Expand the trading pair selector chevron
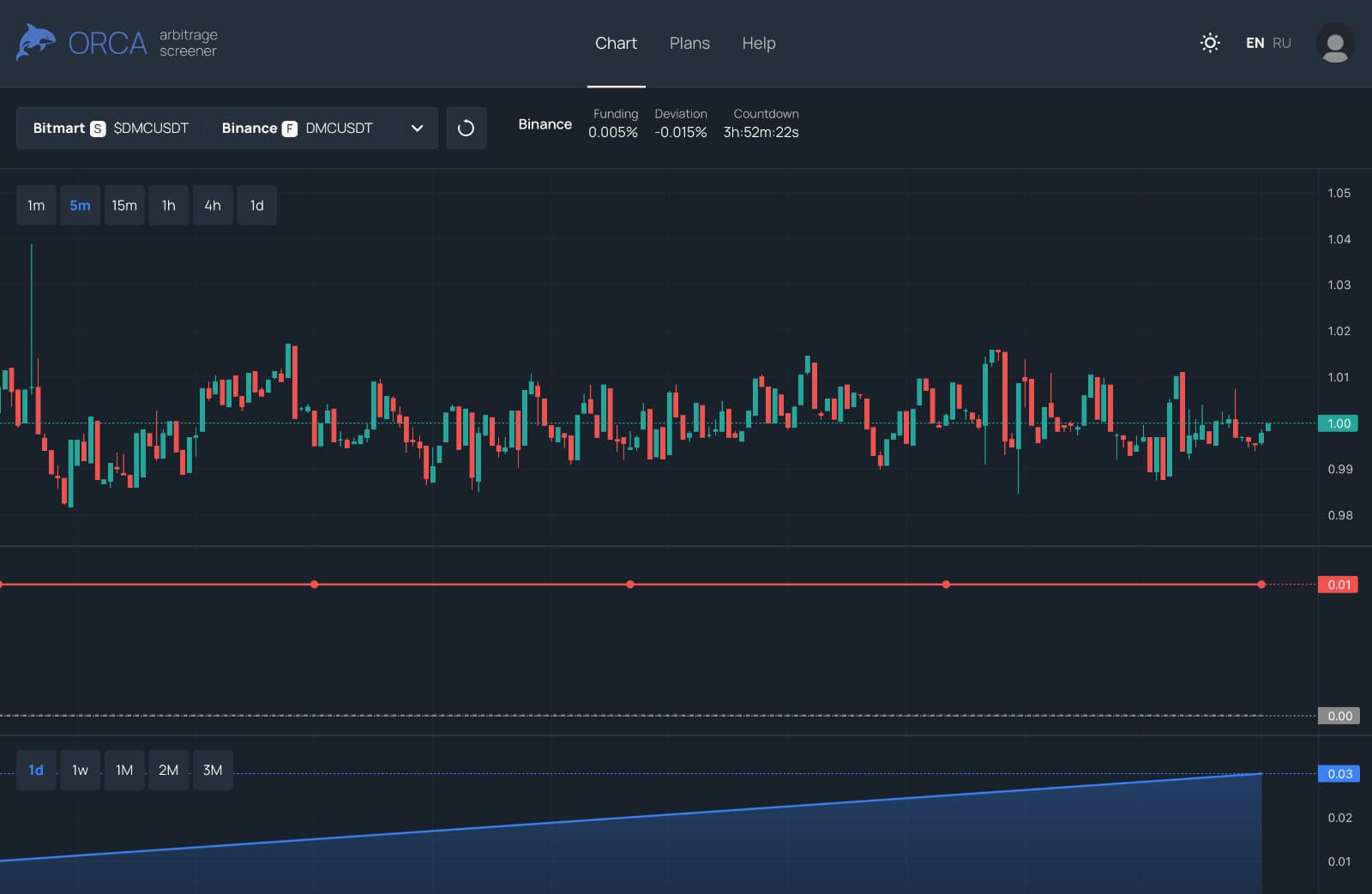 pos(417,129)
